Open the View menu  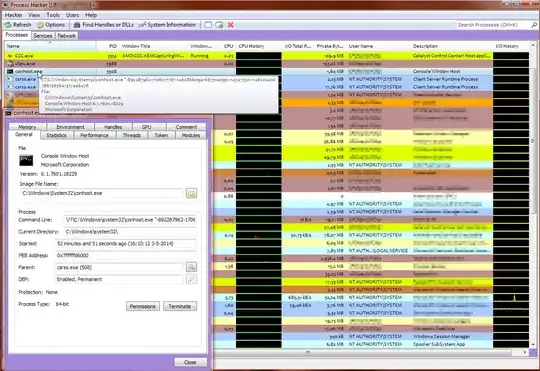click(x=34, y=15)
